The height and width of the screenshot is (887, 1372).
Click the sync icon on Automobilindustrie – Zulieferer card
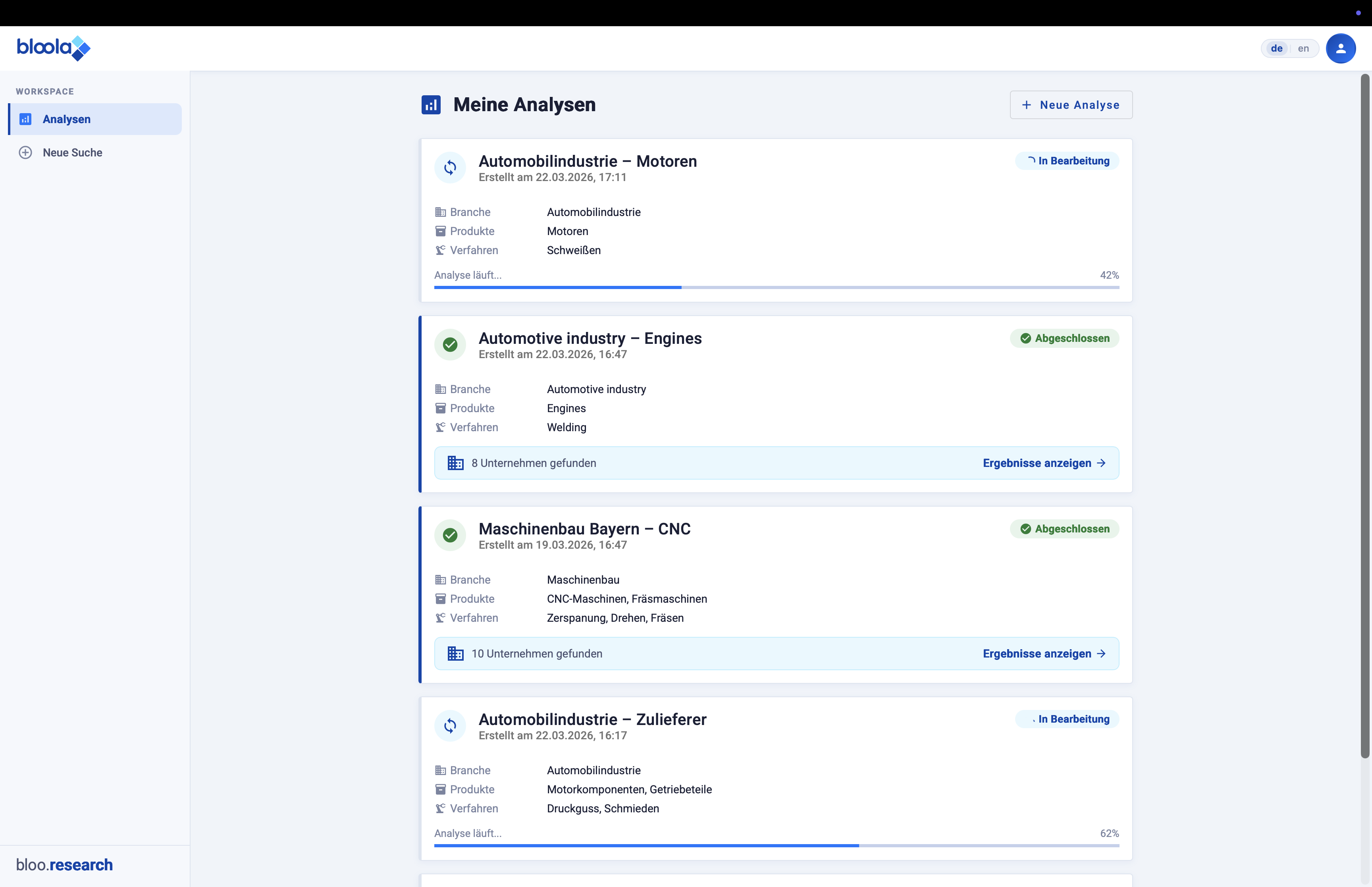coord(450,726)
